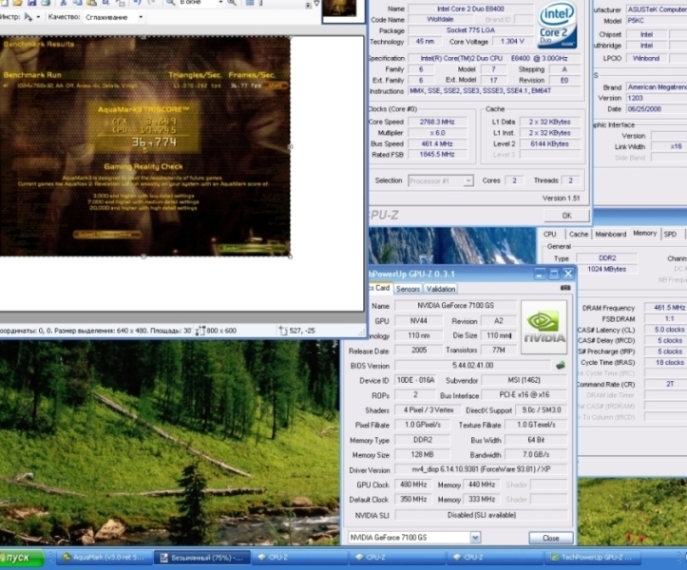Switch to the Sensors tab in GPU-Z
This screenshot has width=687, height=570.
(407, 289)
